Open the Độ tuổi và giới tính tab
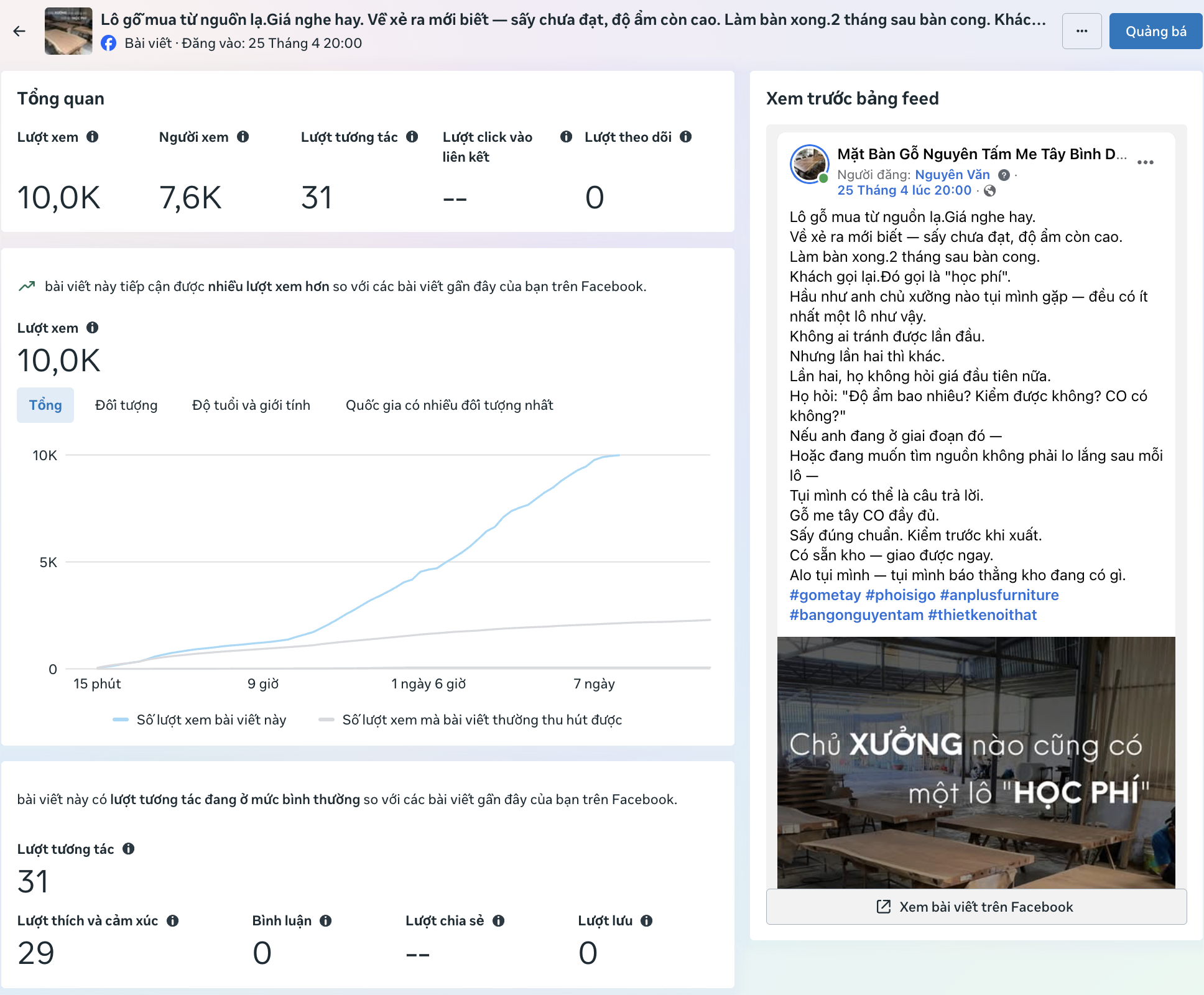Viewport: 1204px width, 995px height. (251, 405)
